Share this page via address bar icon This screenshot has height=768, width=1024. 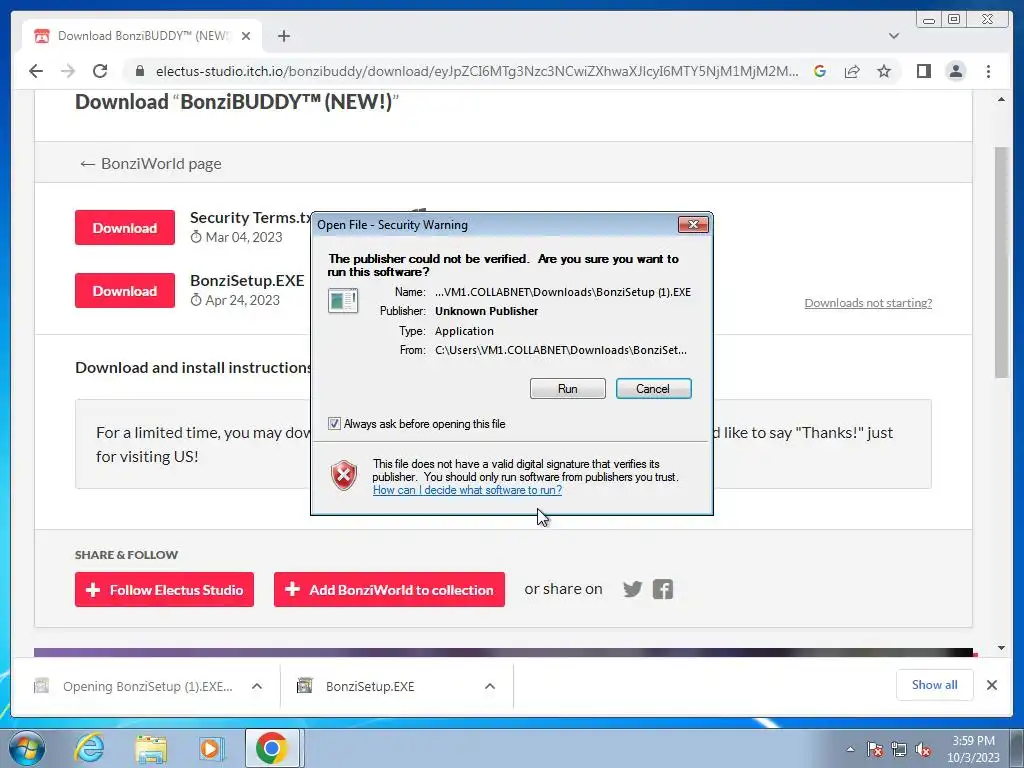852,71
